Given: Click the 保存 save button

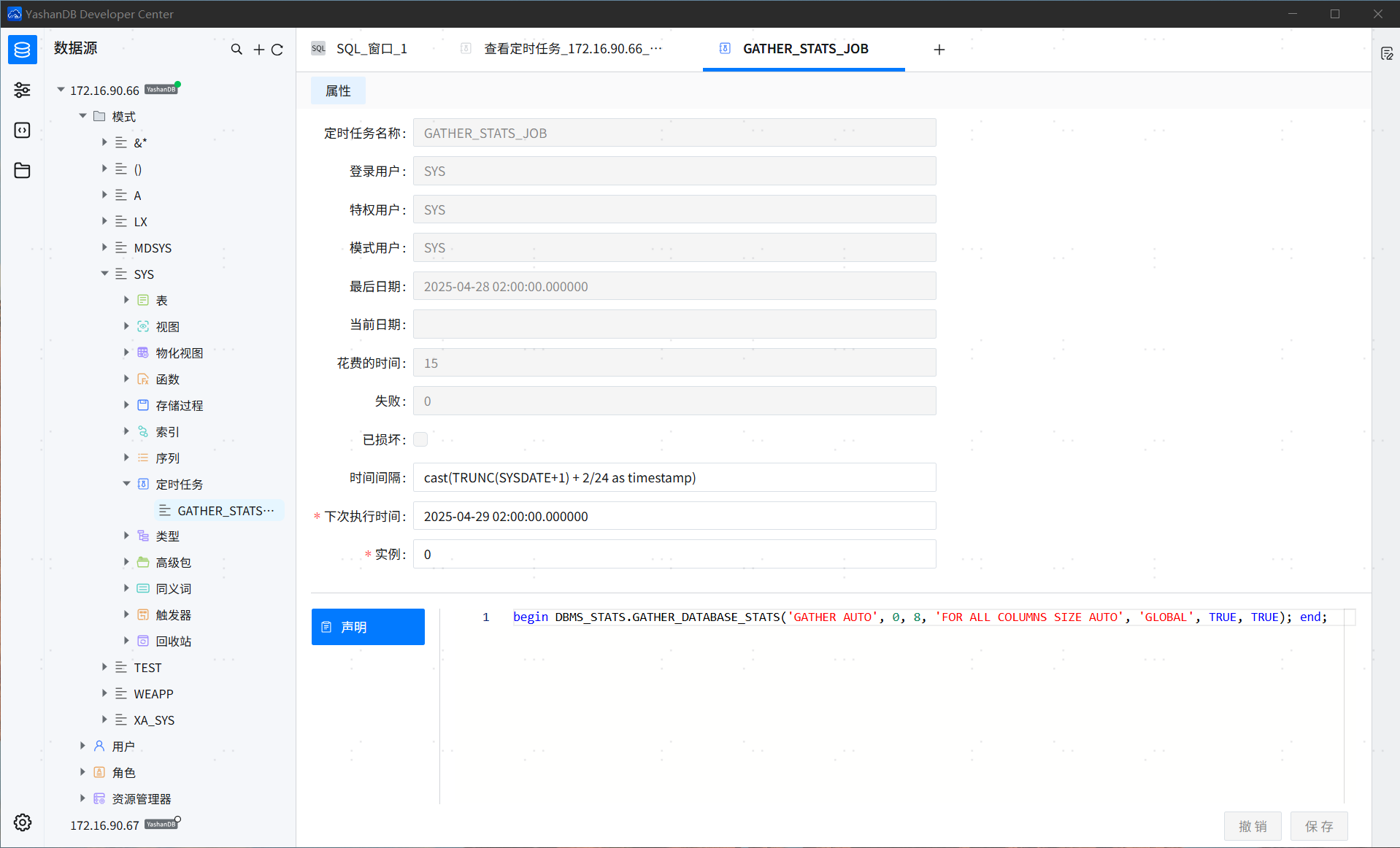Looking at the screenshot, I should tap(1319, 826).
